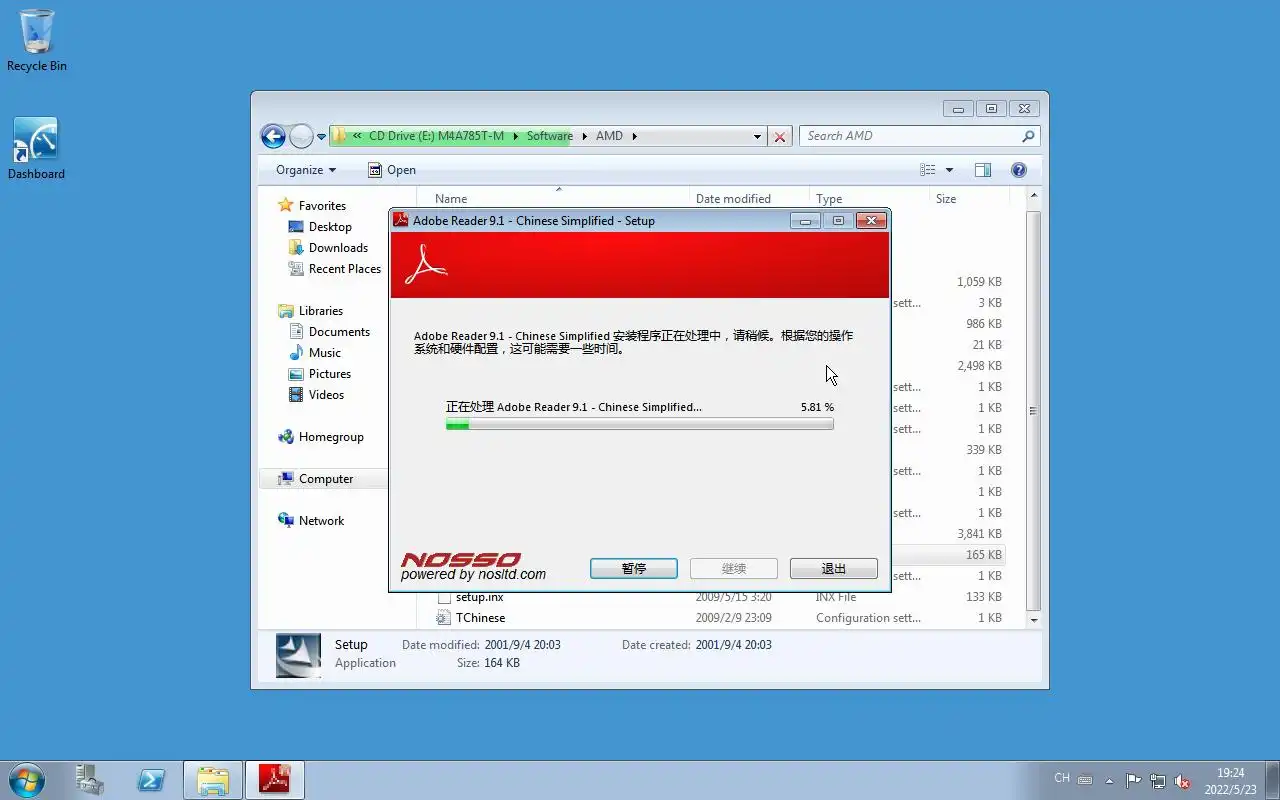Click the CH language indicator
Screen dimensions: 1280x800
click(x=1062, y=778)
